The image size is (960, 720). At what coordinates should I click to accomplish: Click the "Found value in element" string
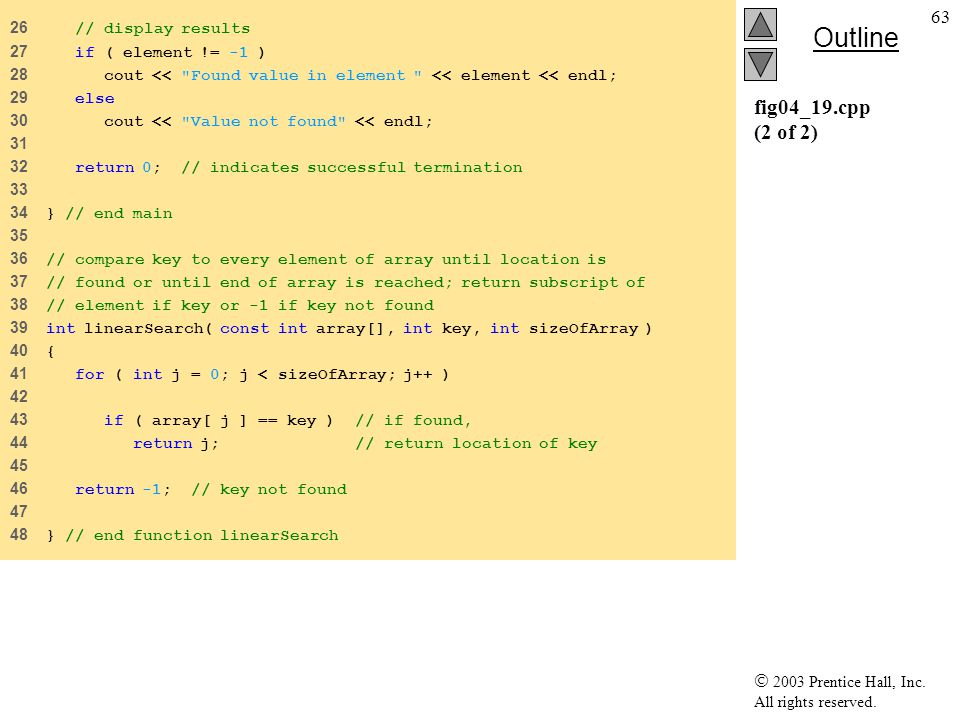point(301,75)
